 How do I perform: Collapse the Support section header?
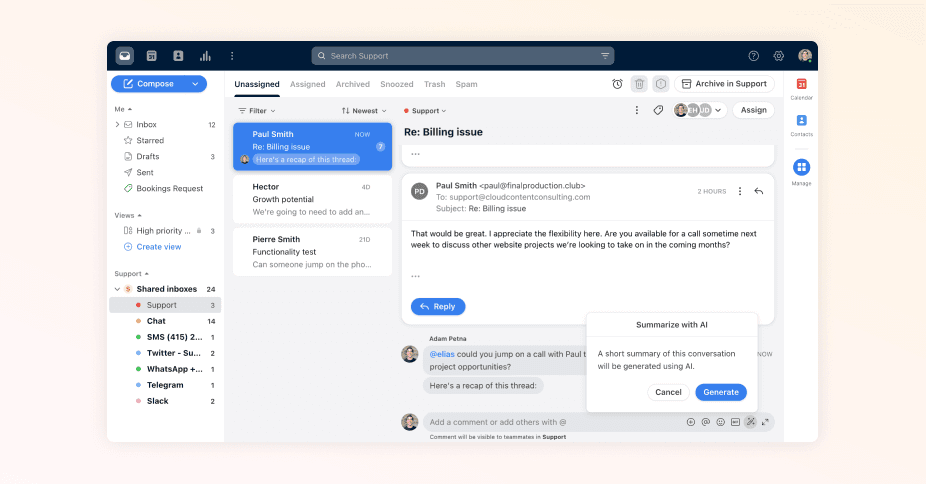tap(132, 274)
